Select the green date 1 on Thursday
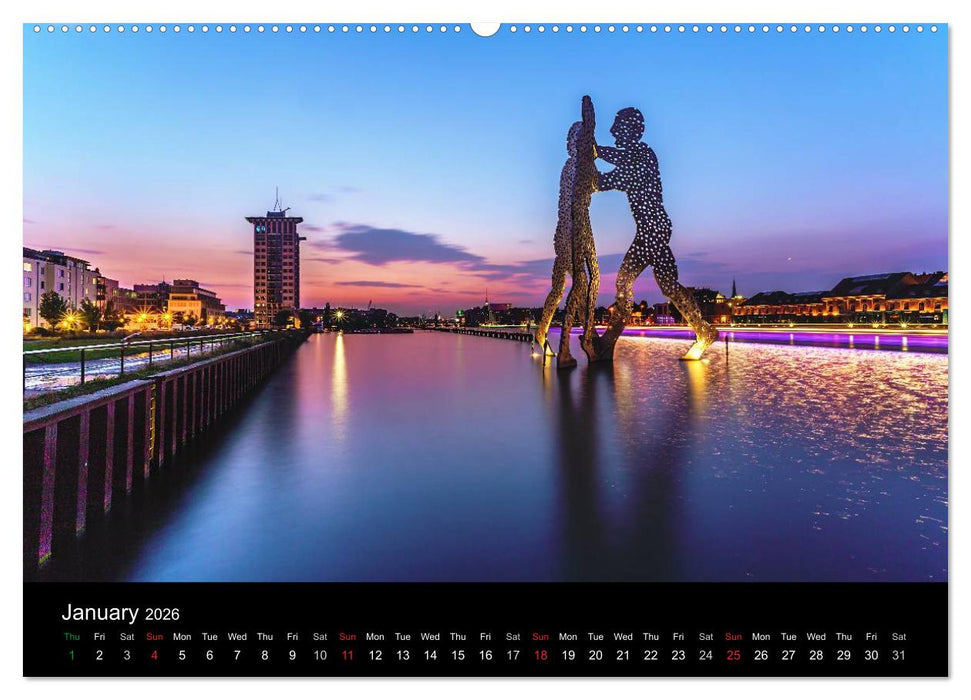The image size is (971, 700). point(71,654)
